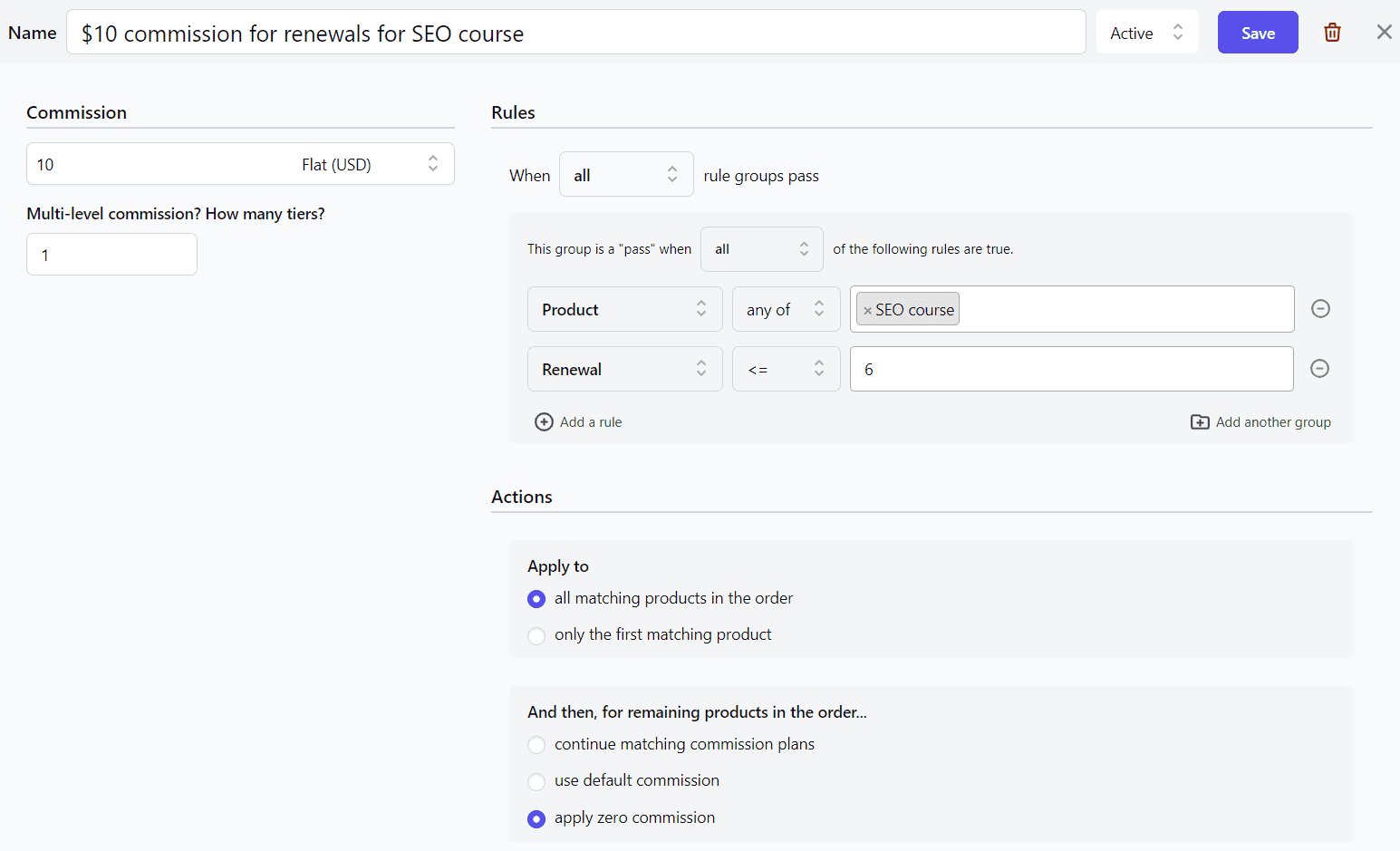Viewport: 1400px width, 851px height.
Task: Remove the Renewal rule with minus icon
Action: [x=1320, y=369]
